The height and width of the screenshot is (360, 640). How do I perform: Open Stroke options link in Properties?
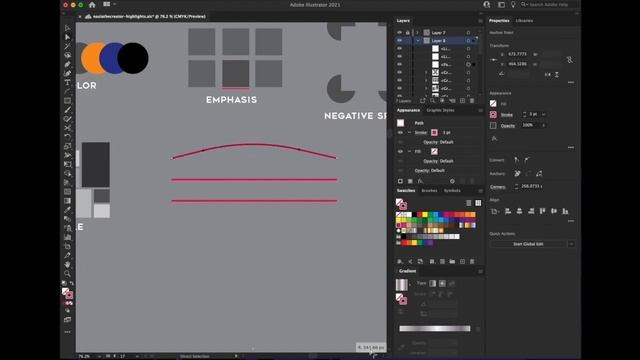pyautogui.click(x=507, y=115)
